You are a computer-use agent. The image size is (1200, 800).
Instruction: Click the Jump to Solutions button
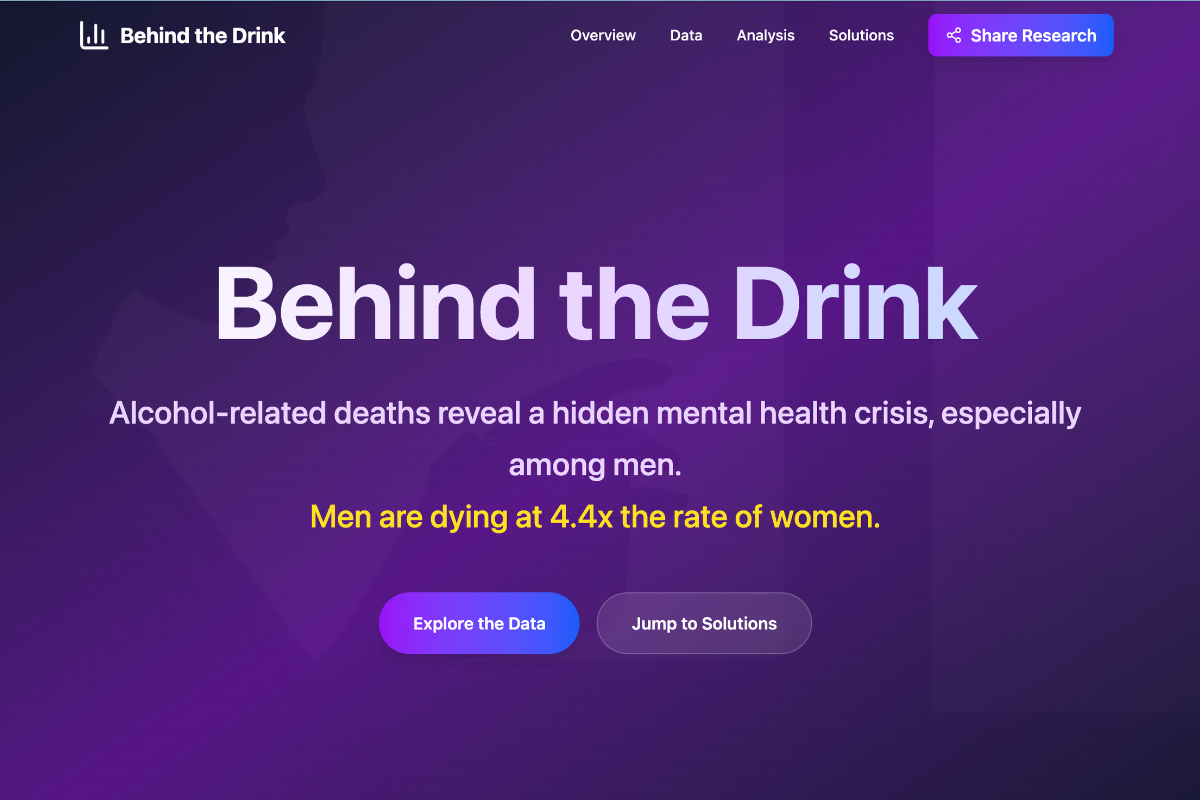704,623
